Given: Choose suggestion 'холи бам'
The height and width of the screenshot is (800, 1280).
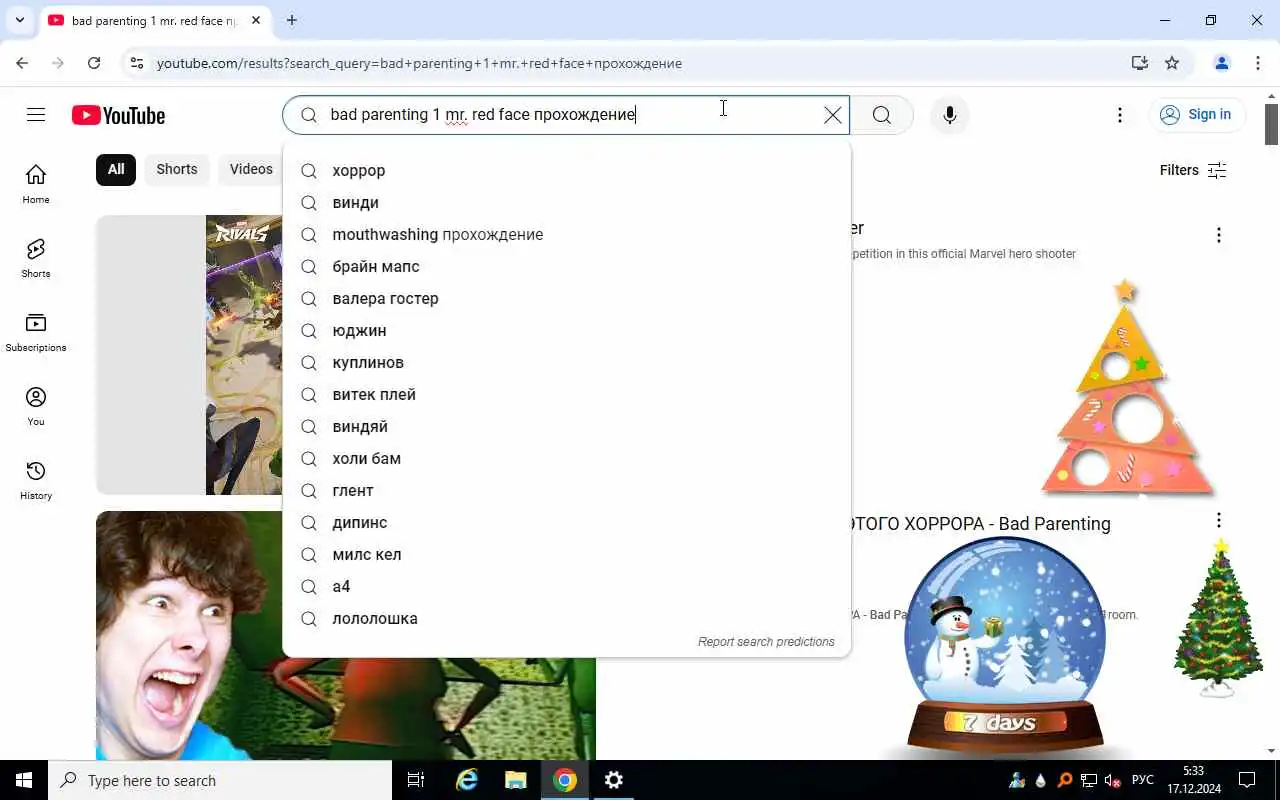Looking at the screenshot, I should (x=567, y=458).
